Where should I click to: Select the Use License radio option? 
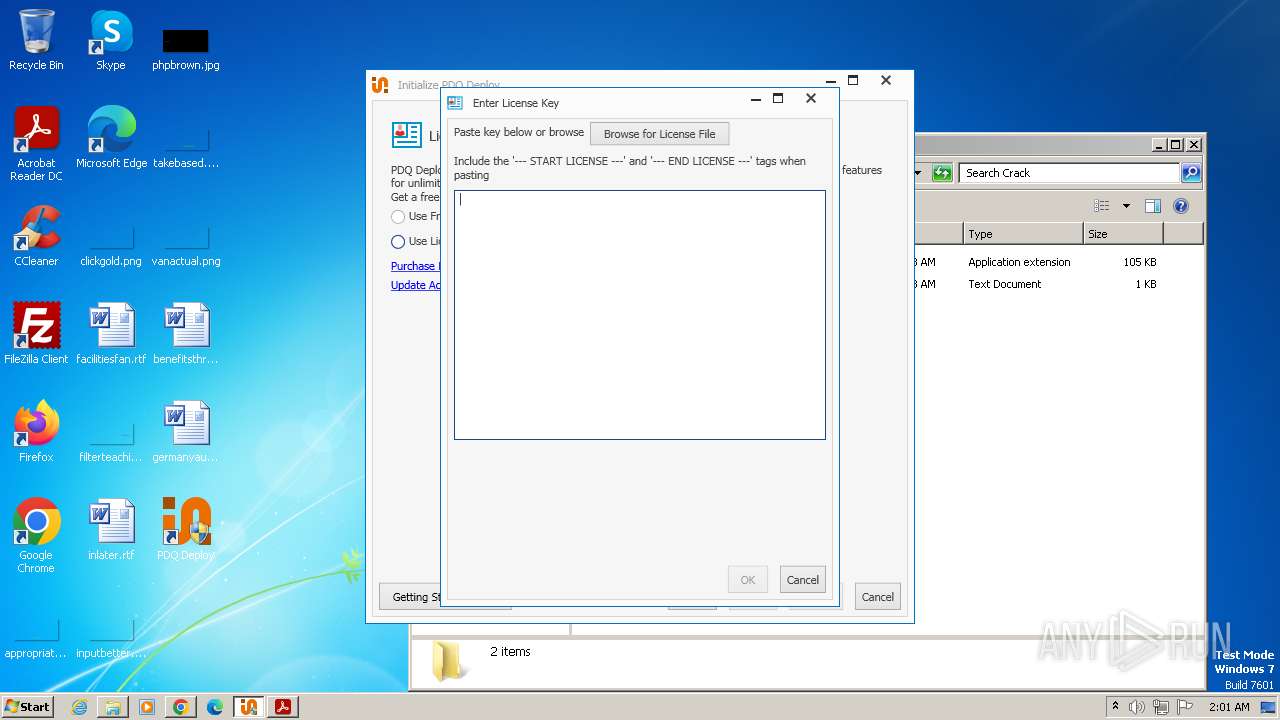tap(399, 242)
